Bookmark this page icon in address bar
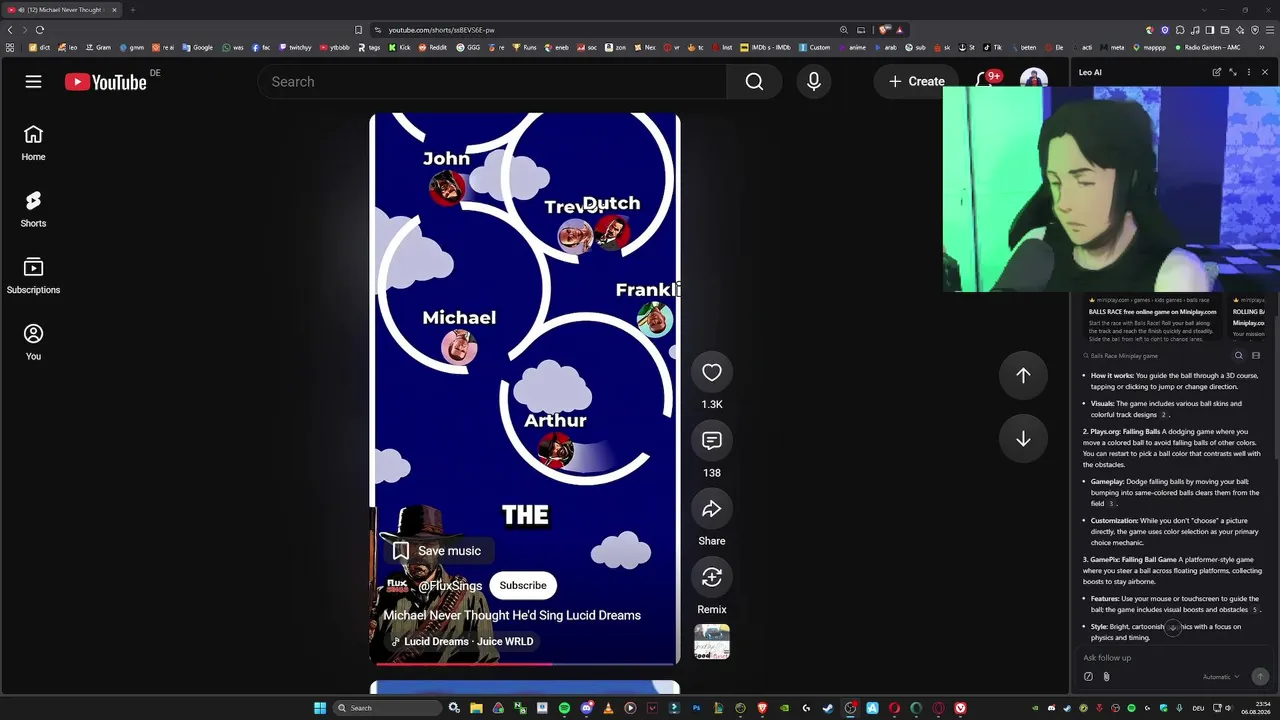The width and height of the screenshot is (1280, 720). (358, 30)
